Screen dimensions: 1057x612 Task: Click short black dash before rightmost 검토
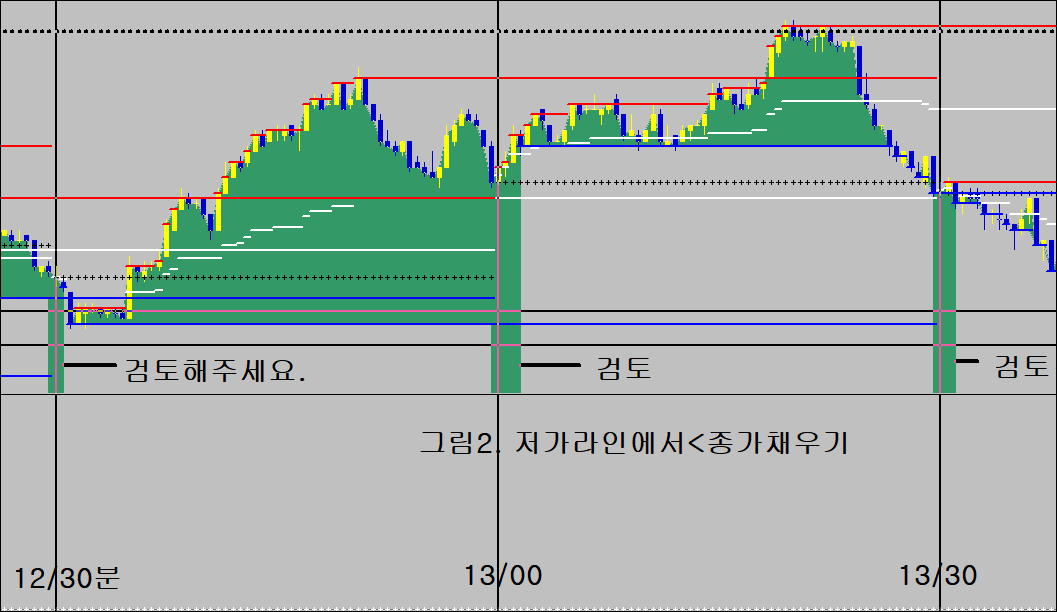968,362
